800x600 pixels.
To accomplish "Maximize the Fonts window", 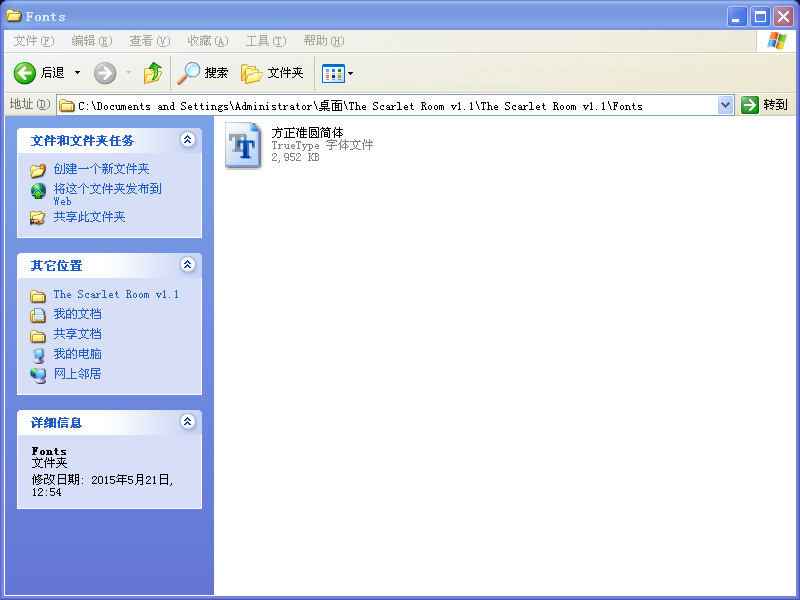I will click(760, 17).
